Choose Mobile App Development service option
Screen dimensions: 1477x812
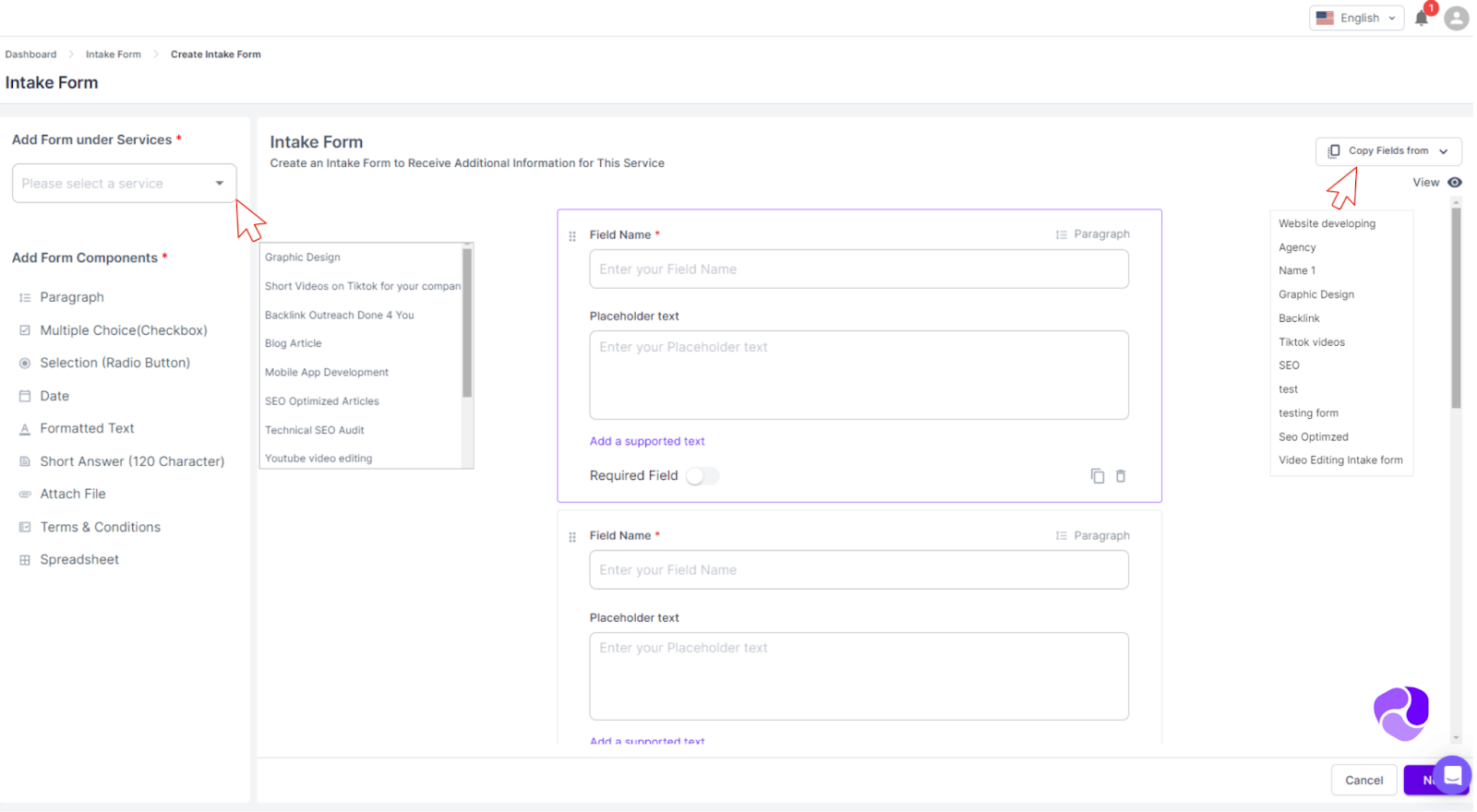coord(327,373)
